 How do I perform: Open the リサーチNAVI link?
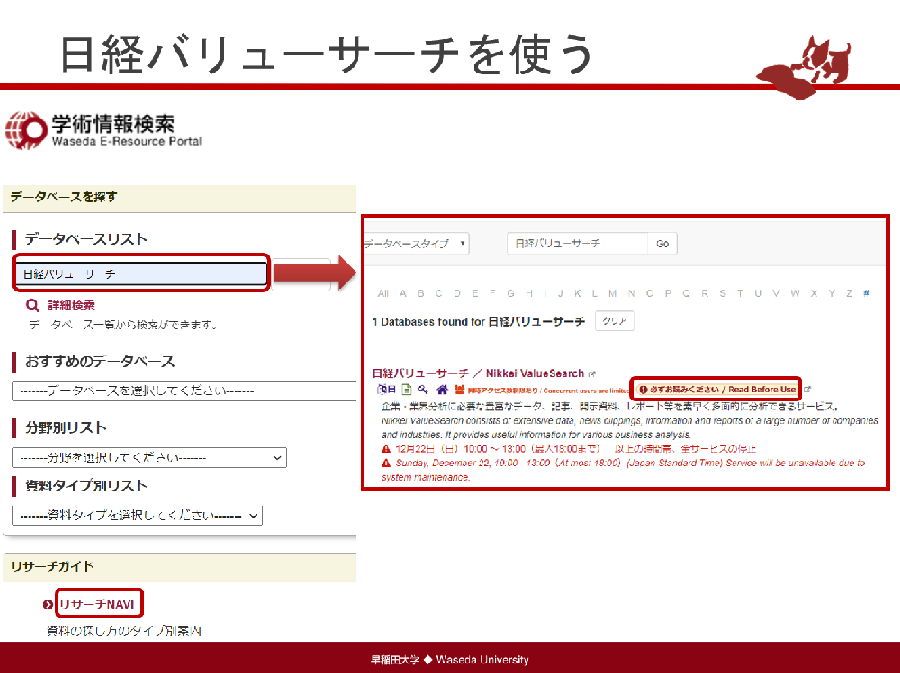click(96, 604)
